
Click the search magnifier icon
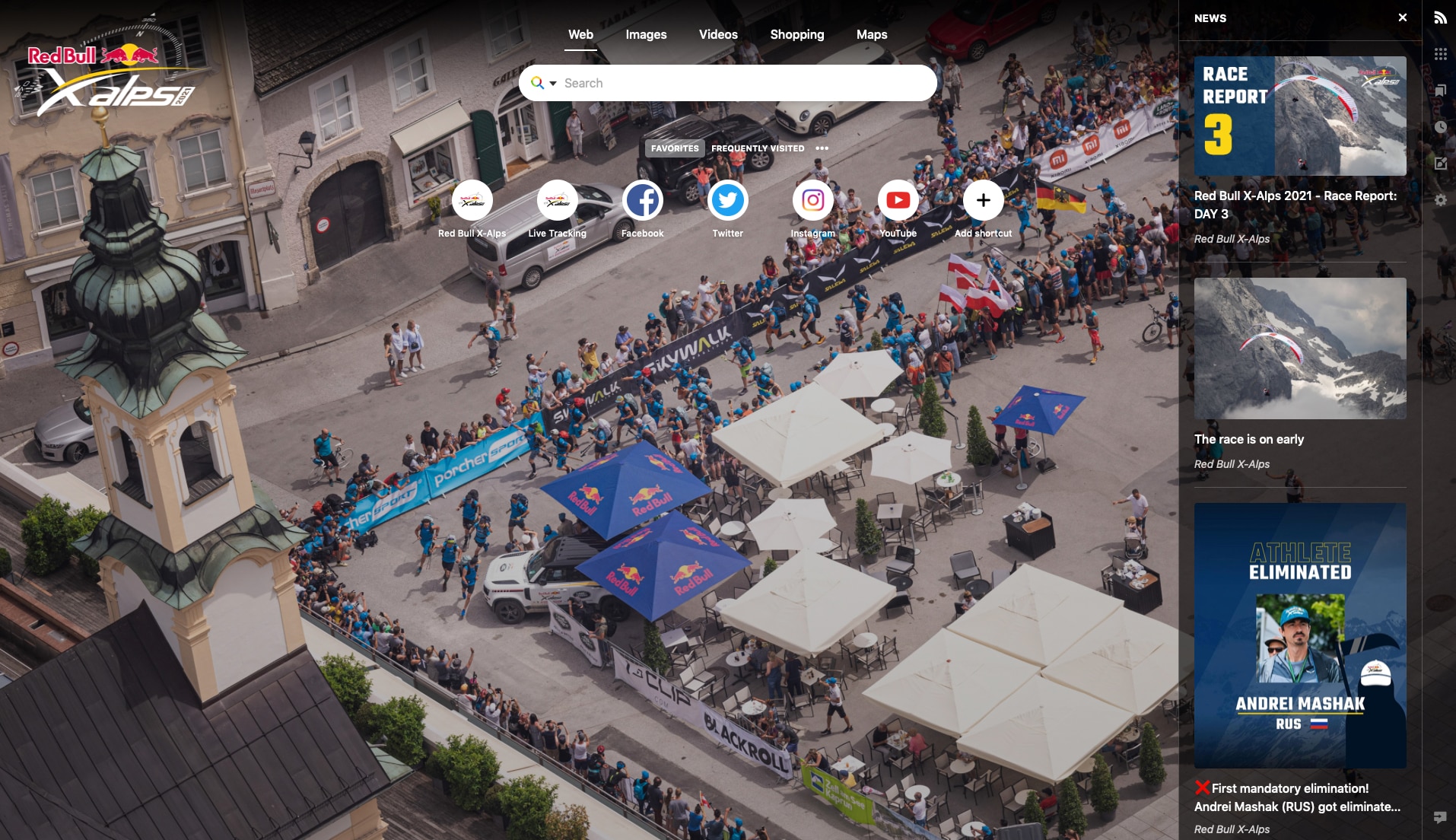click(537, 83)
